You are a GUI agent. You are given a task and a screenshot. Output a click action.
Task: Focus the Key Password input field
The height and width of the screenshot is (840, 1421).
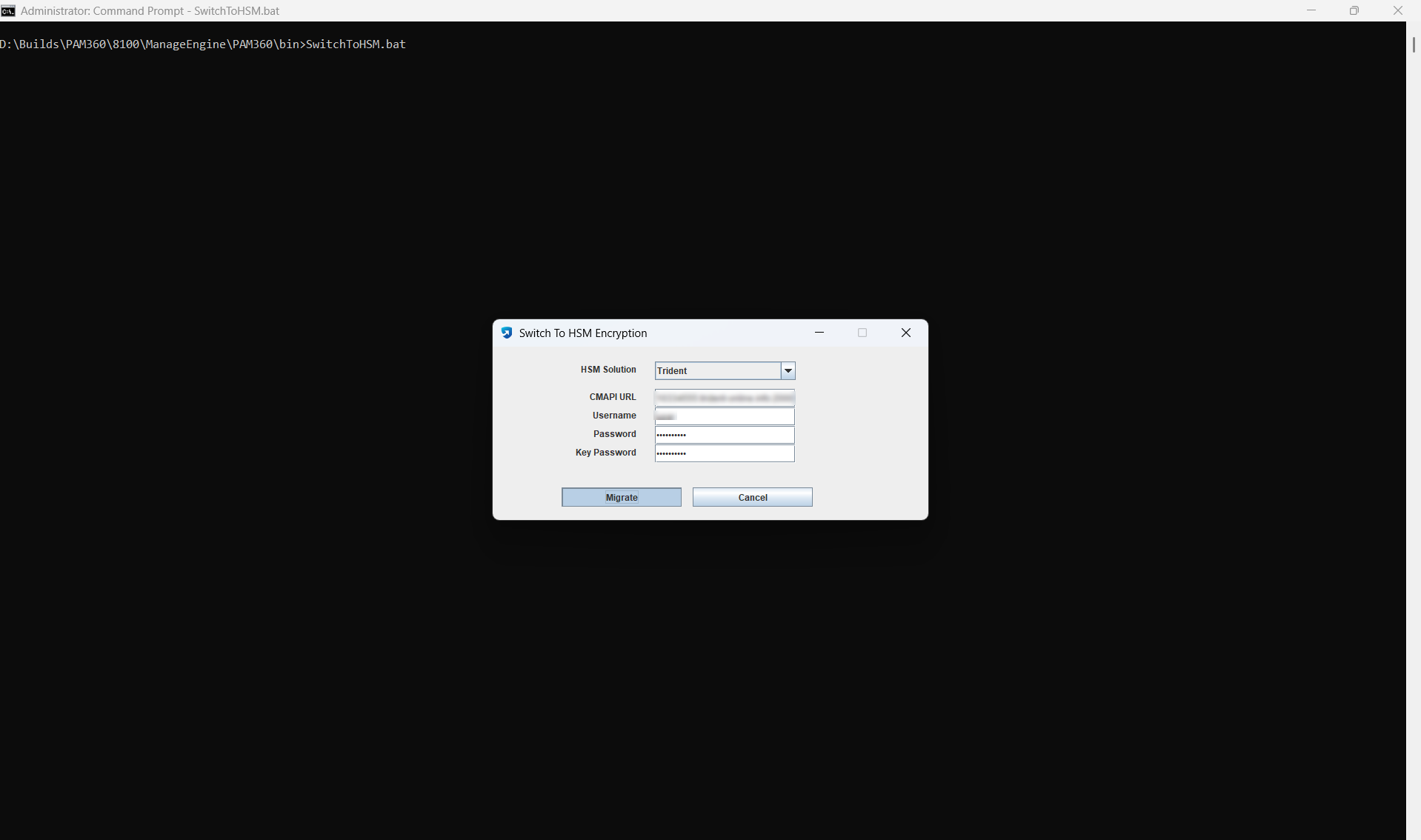point(725,453)
